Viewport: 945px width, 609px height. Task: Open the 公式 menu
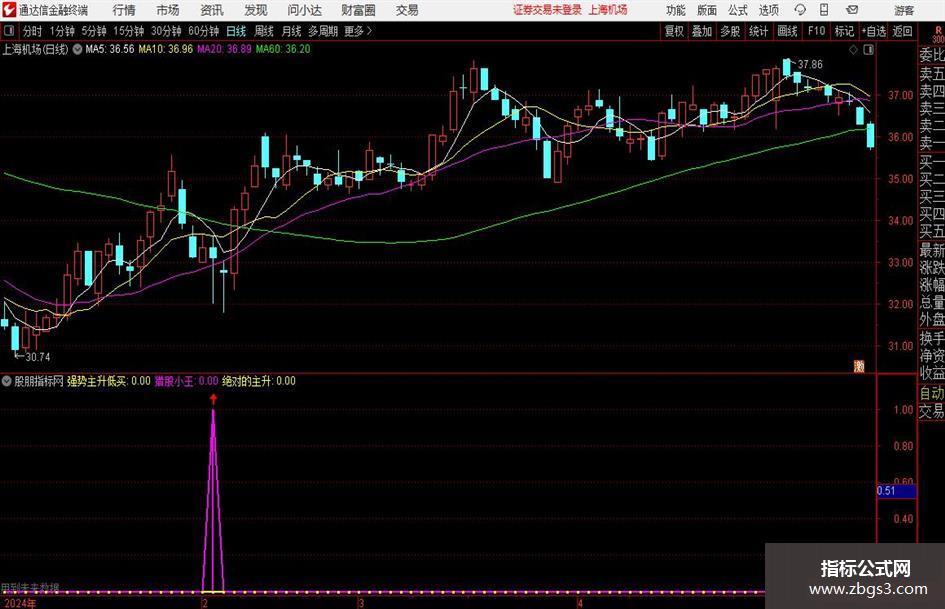click(x=737, y=10)
